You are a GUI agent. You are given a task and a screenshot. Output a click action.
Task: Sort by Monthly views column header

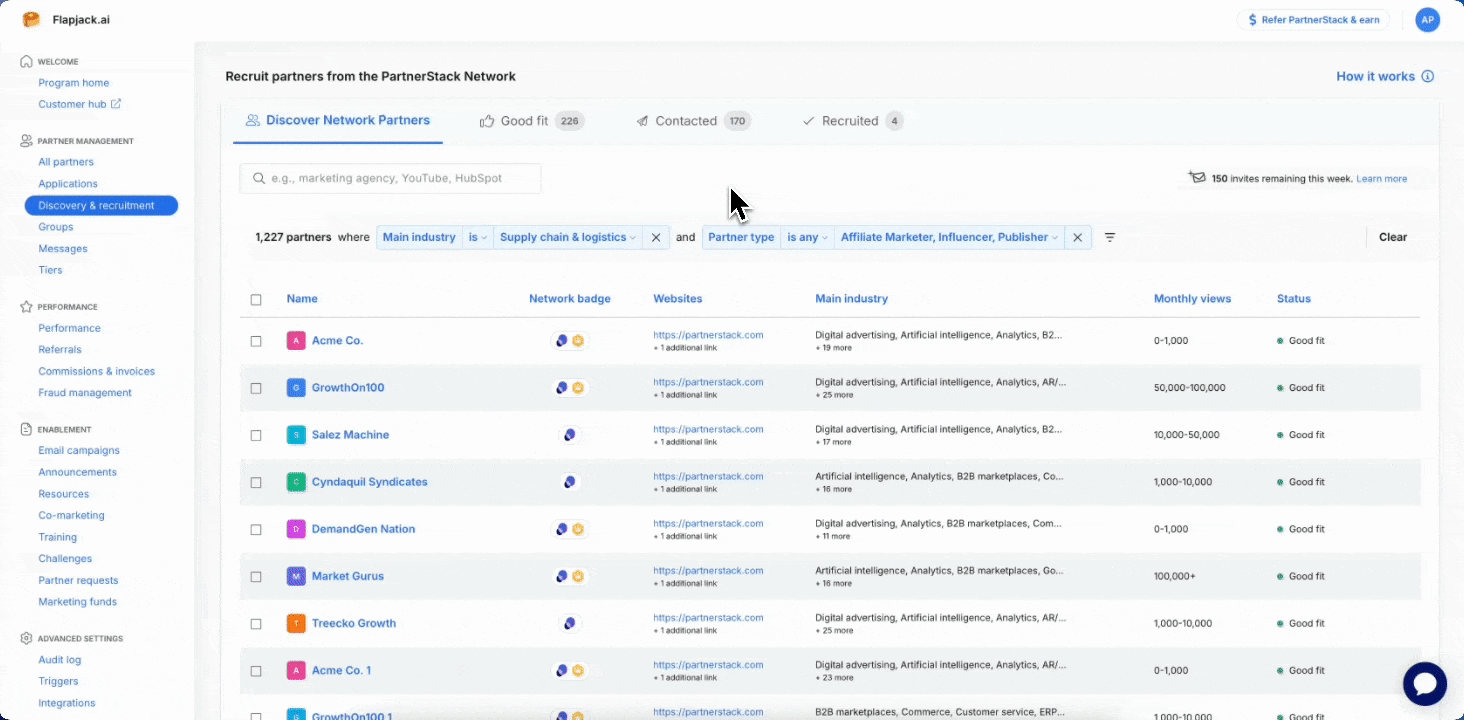(x=1192, y=299)
